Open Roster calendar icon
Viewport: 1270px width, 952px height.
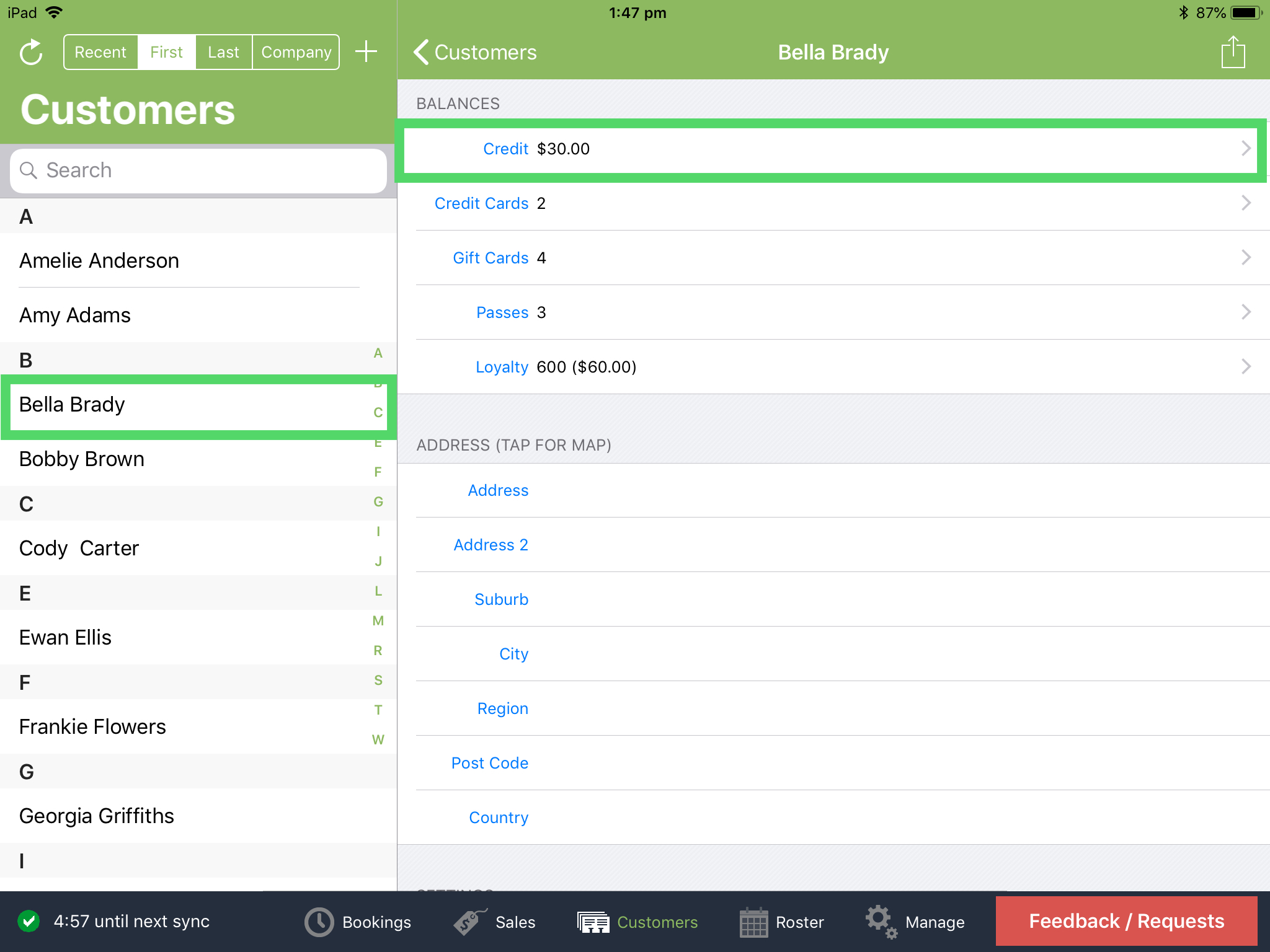754,922
